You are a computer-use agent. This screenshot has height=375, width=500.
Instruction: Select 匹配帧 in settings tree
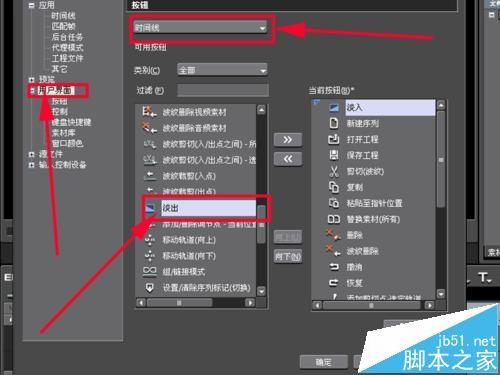click(x=63, y=26)
